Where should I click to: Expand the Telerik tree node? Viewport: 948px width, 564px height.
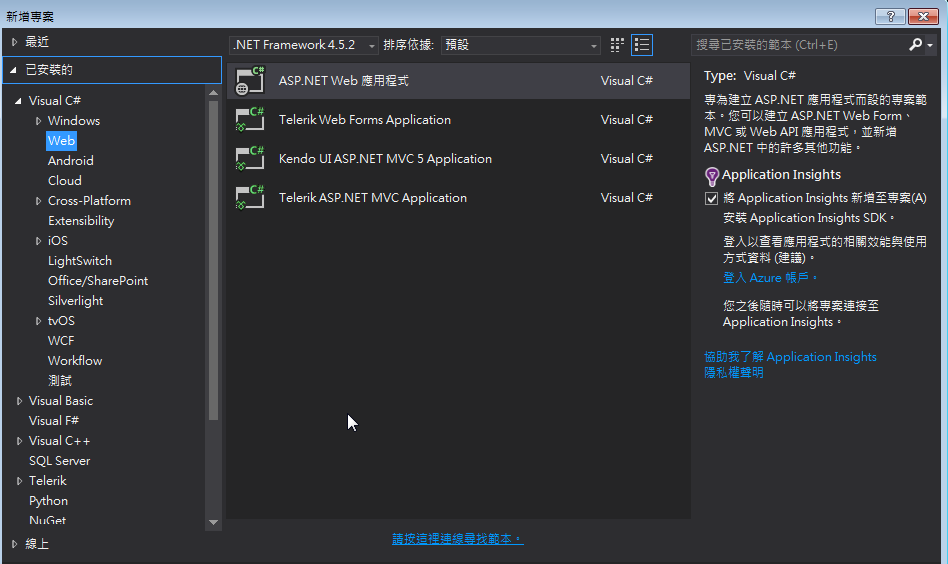tap(19, 481)
